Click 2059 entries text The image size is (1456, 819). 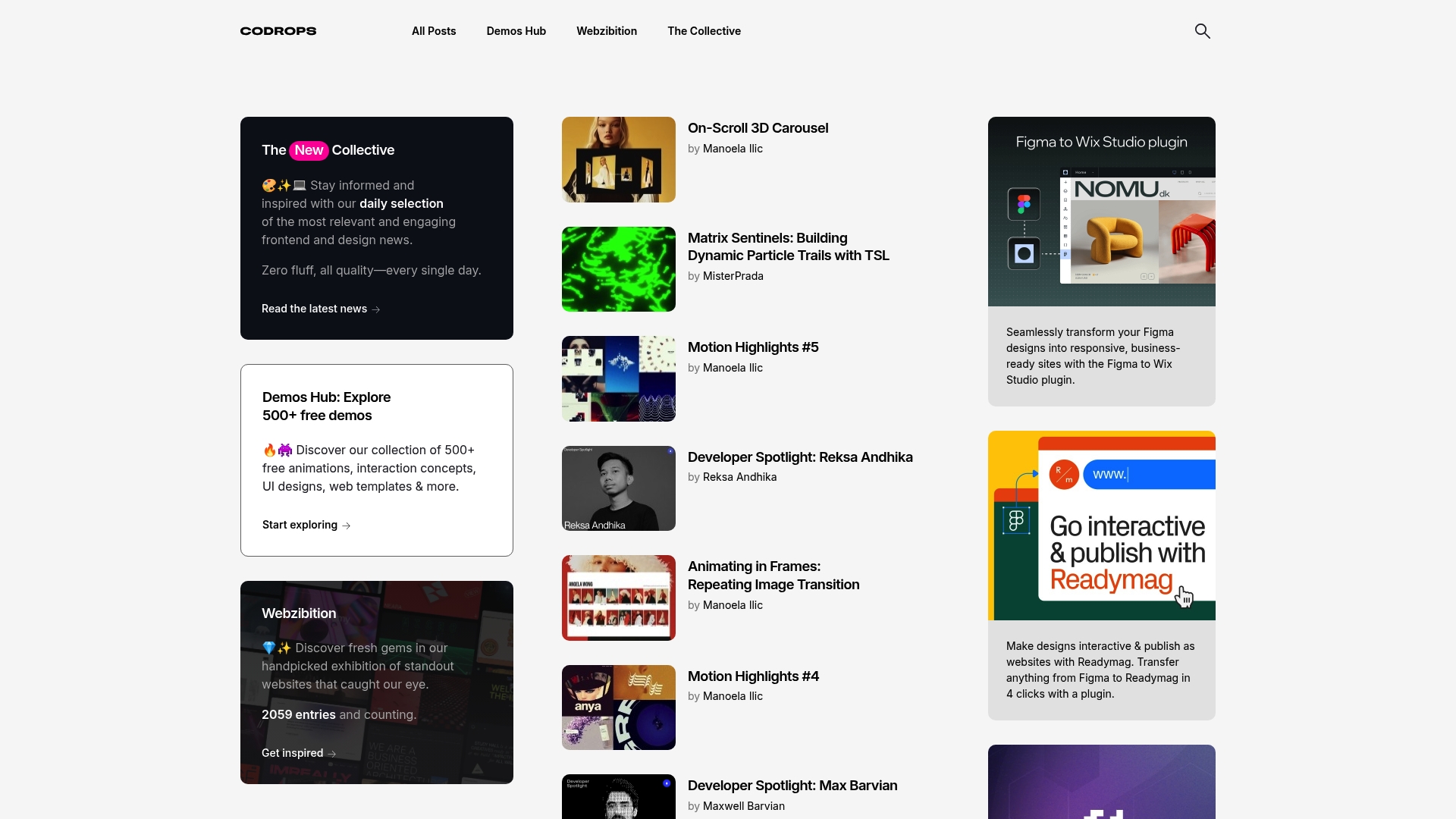[x=299, y=714]
